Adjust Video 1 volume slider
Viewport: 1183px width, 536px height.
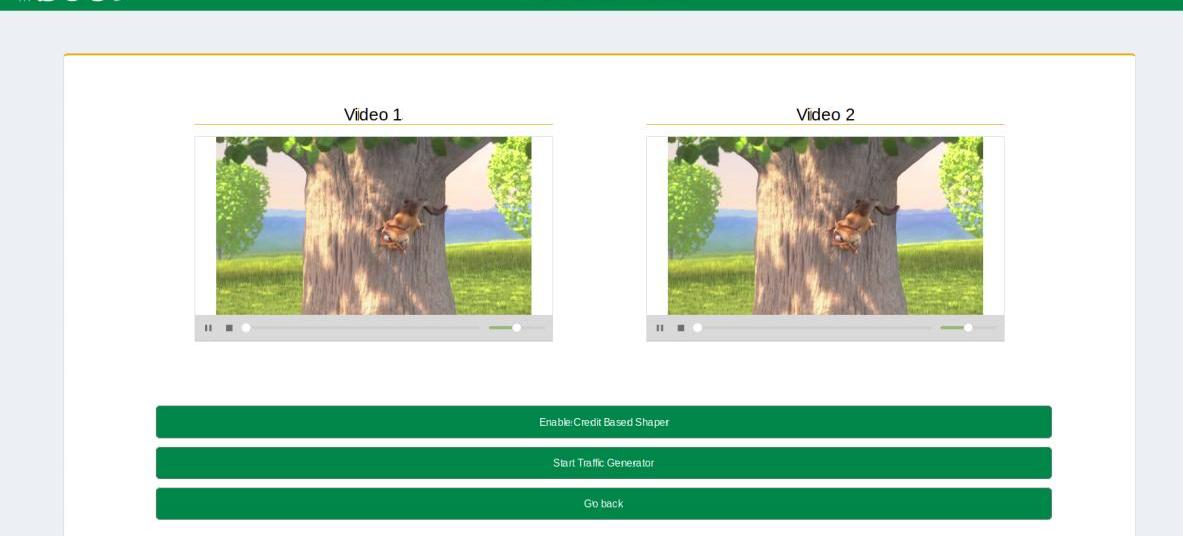(517, 328)
